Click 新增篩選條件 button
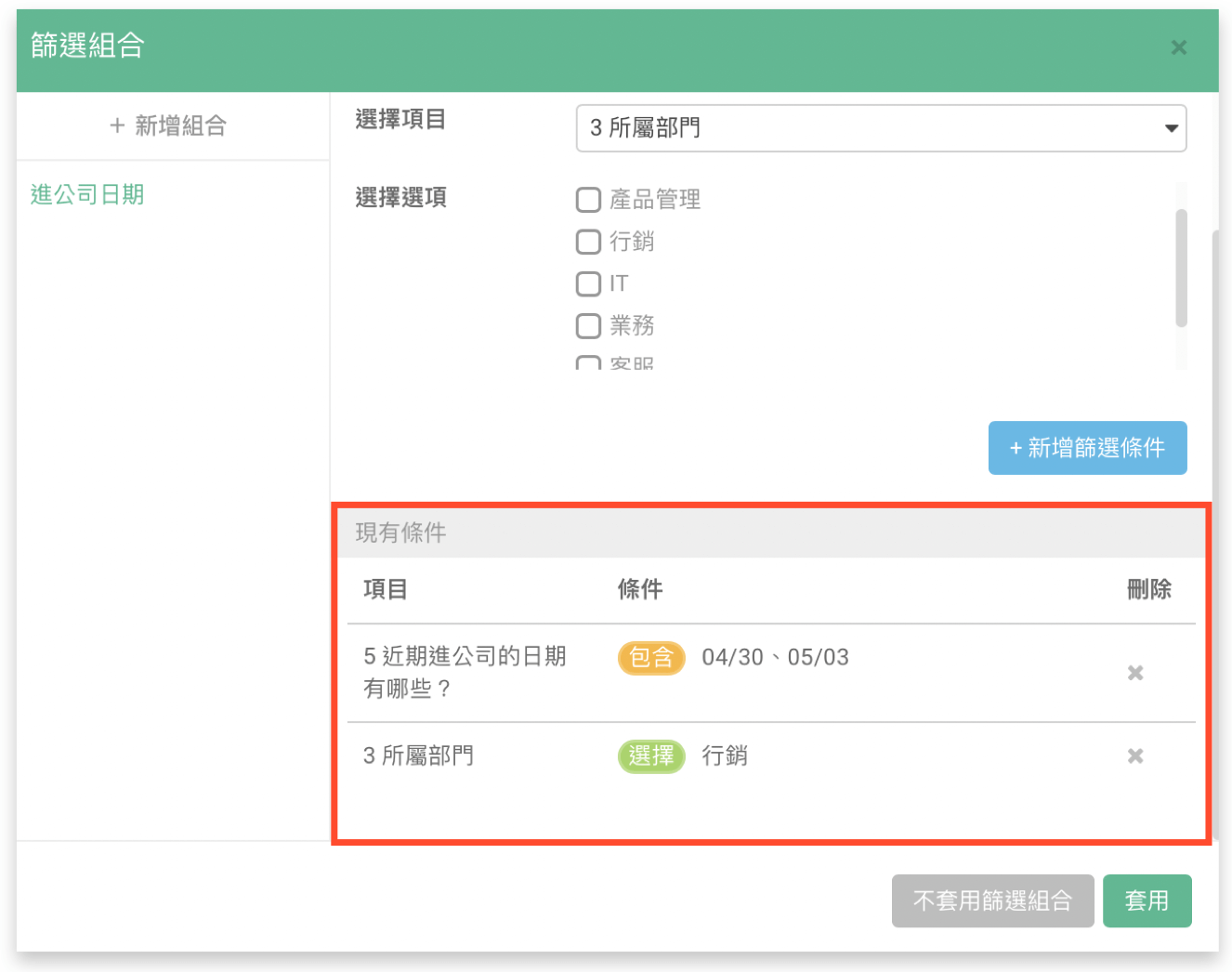This screenshot has width=1232, height=972. pyautogui.click(x=1087, y=448)
